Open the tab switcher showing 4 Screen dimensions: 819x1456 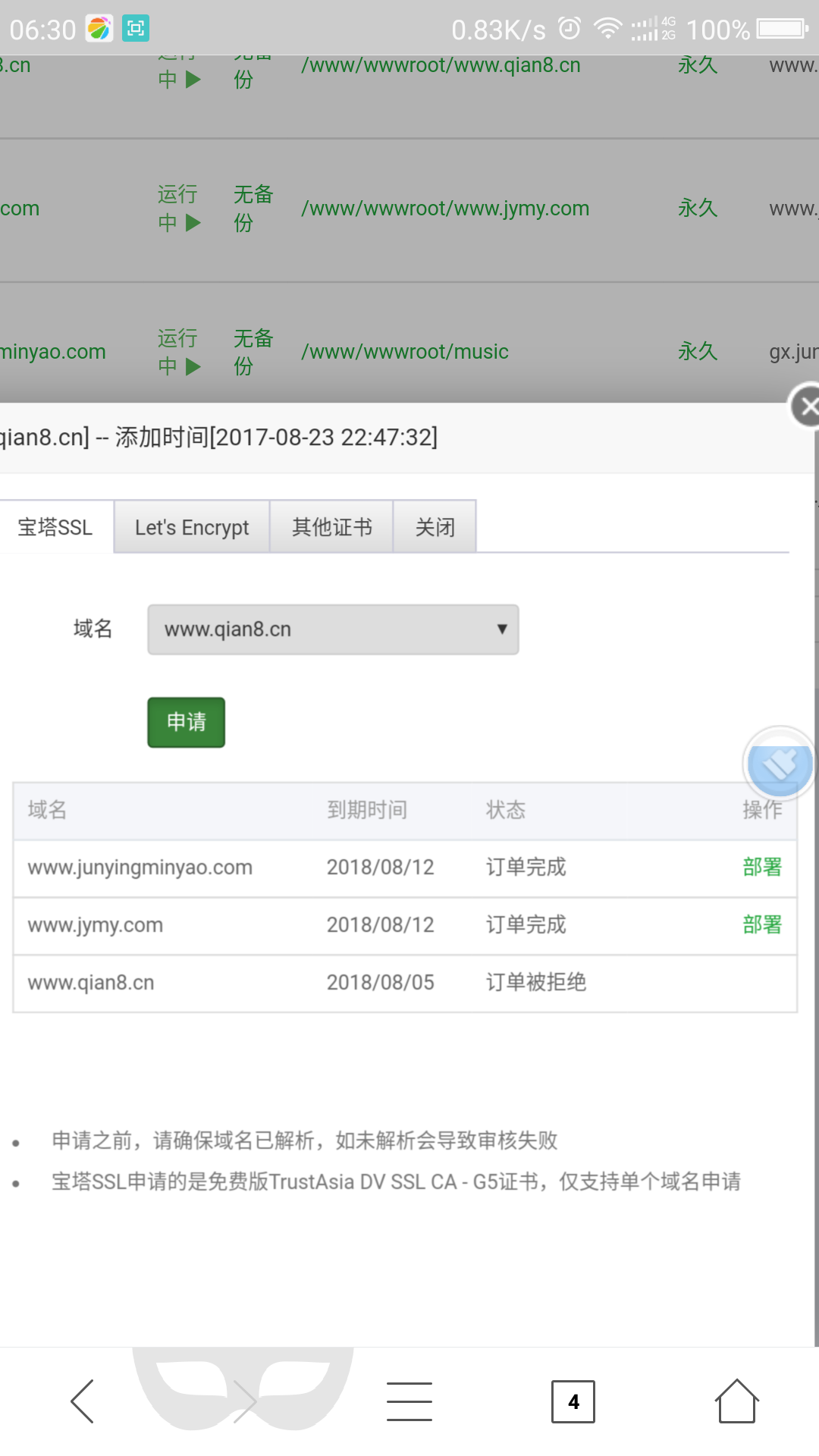point(573,1401)
